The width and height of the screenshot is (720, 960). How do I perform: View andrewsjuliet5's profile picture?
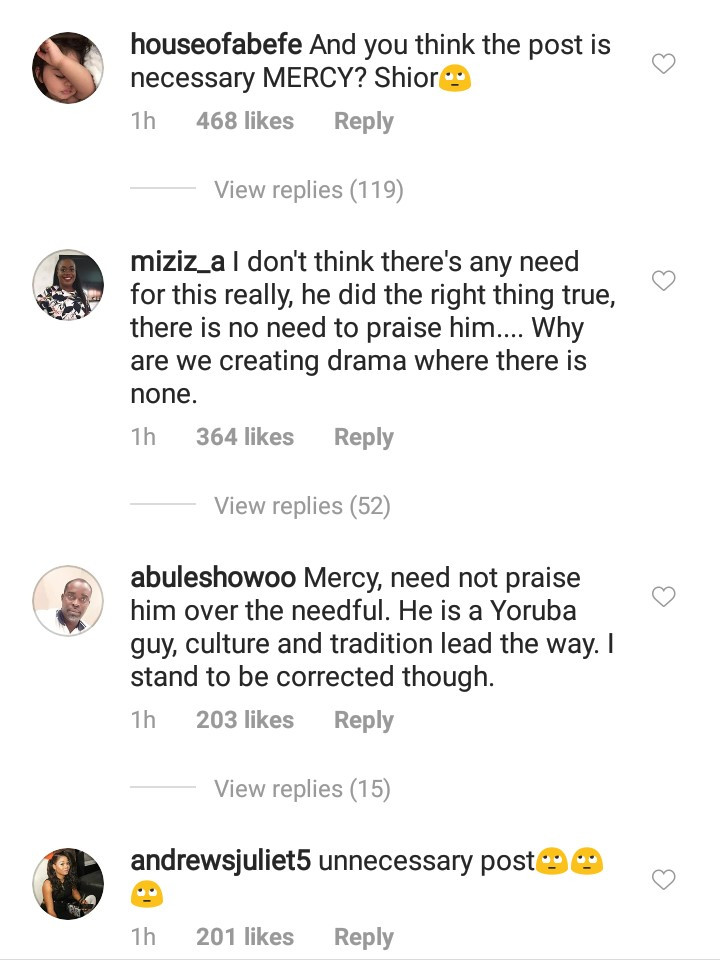coord(68,884)
